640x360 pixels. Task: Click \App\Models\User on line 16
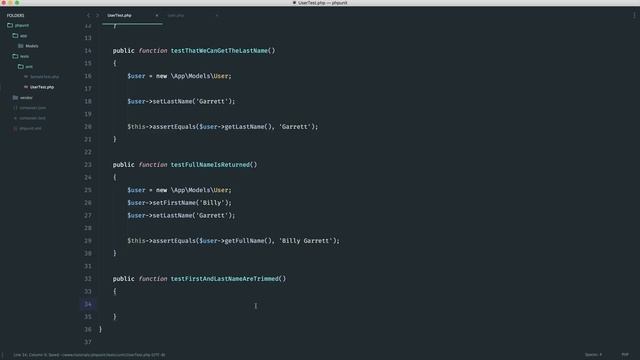tap(199, 76)
